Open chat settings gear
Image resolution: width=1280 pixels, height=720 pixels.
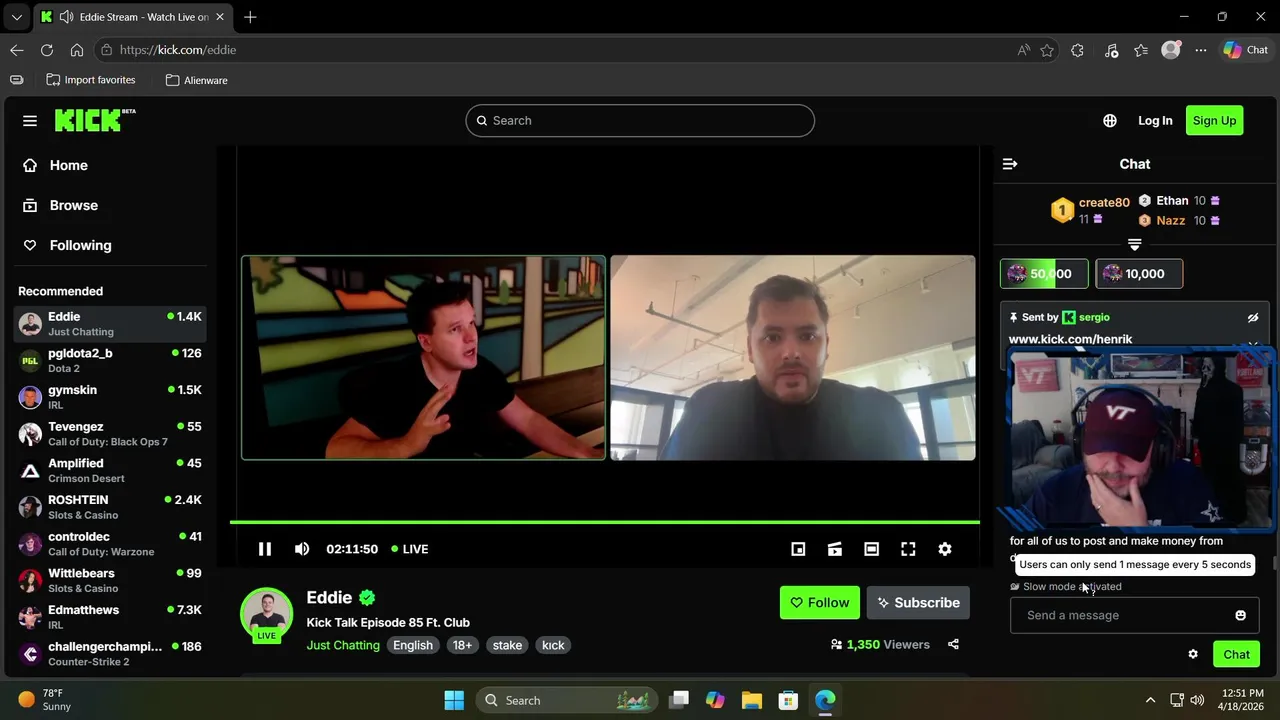(x=1193, y=654)
